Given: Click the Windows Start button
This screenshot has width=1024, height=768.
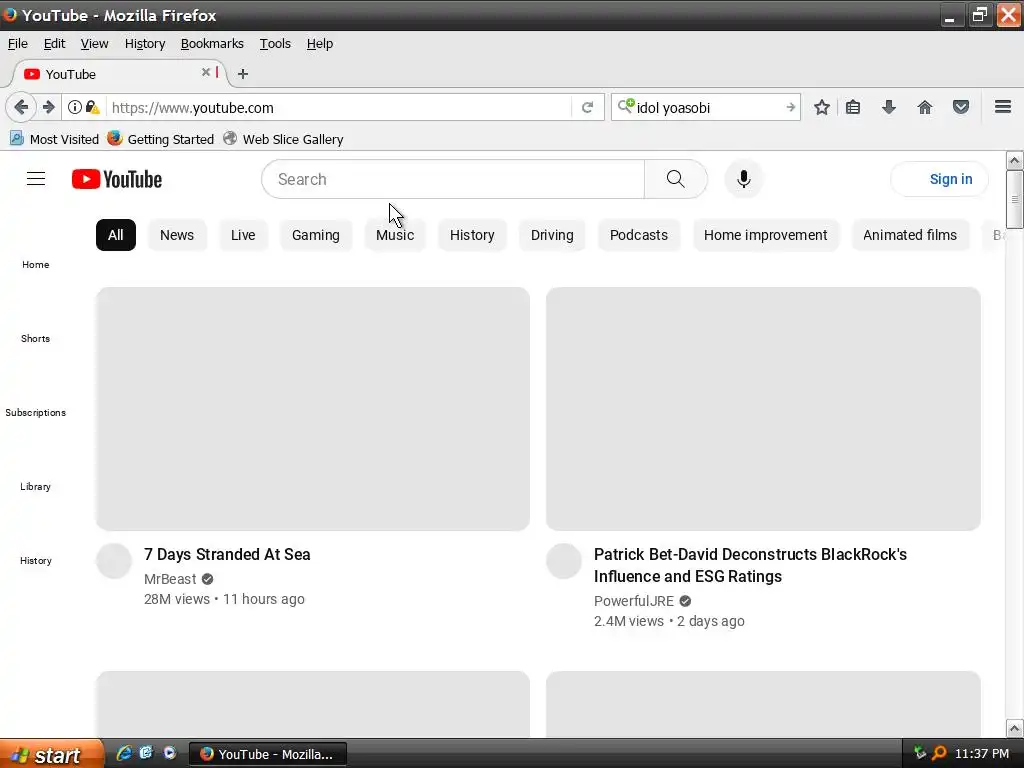Looking at the screenshot, I should [52, 754].
